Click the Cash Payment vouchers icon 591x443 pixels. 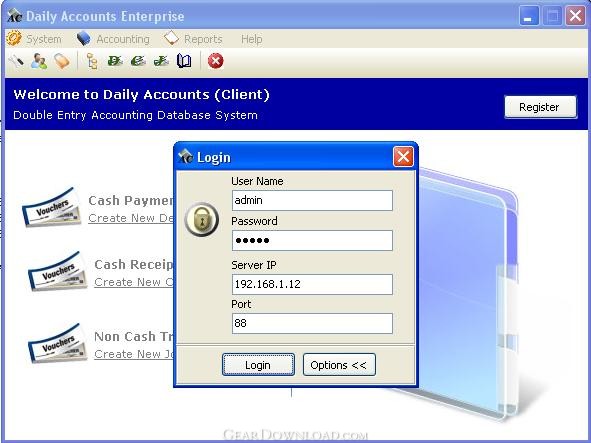[51, 207]
